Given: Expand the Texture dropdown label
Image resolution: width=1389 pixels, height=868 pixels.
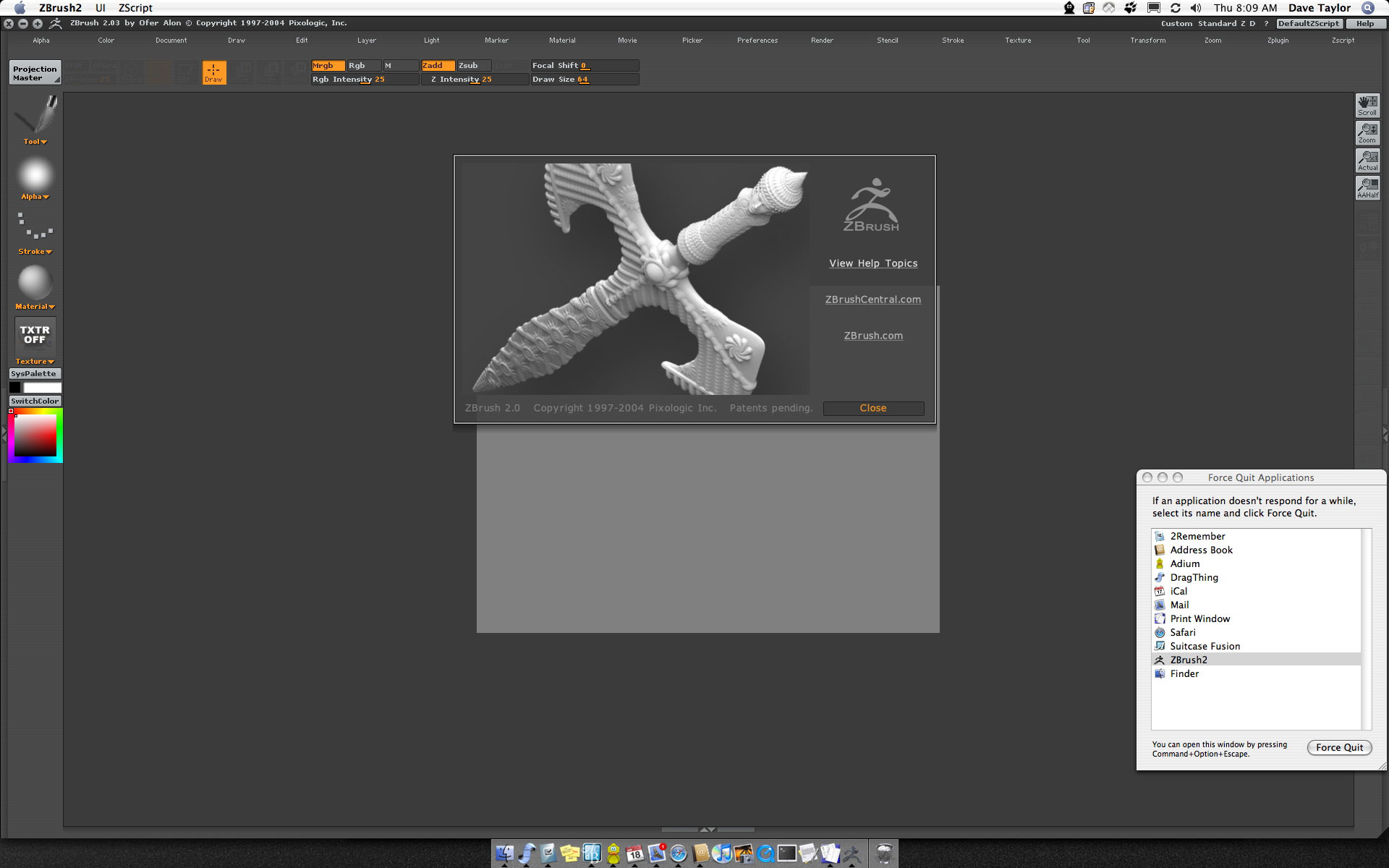Looking at the screenshot, I should pyautogui.click(x=35, y=362).
